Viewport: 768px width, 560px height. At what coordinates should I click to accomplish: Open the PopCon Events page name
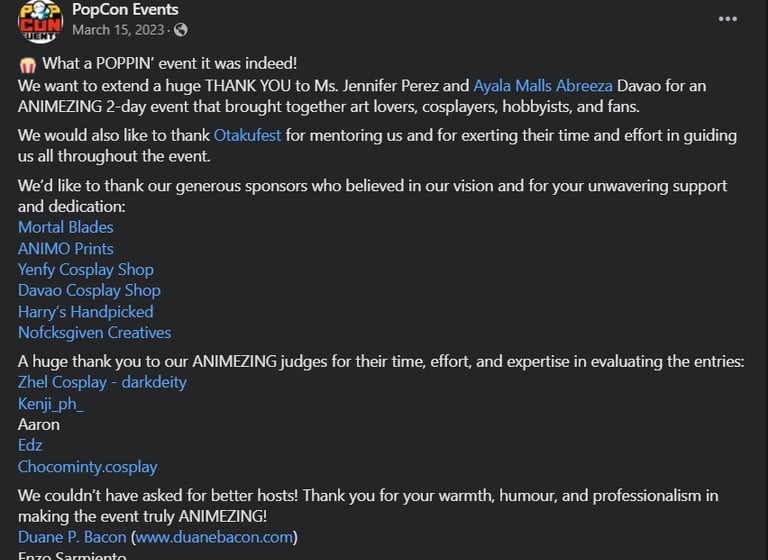point(124,10)
